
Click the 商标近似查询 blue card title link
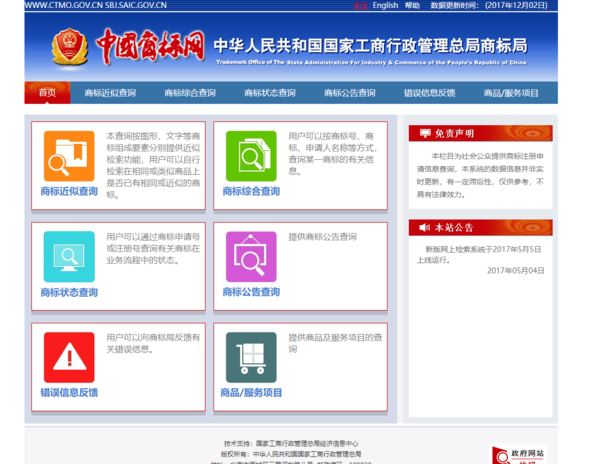(69, 191)
